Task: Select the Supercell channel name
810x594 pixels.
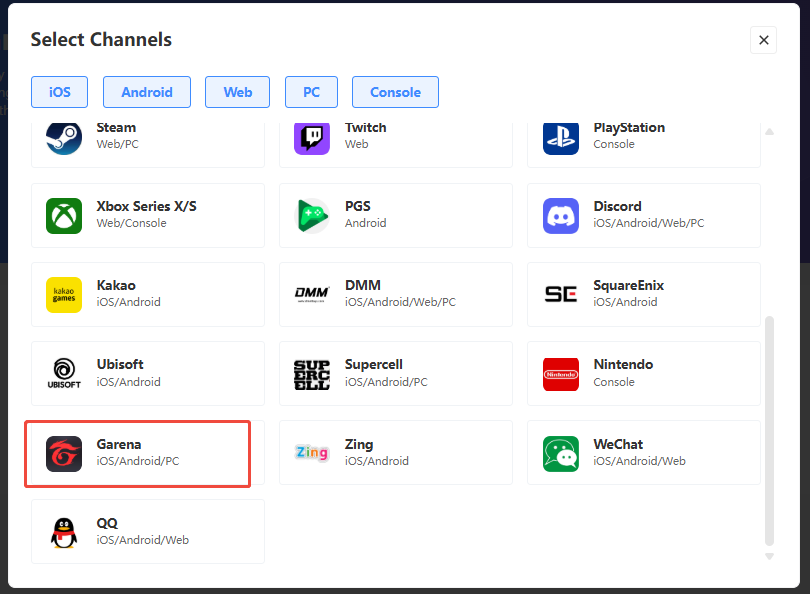Action: click(x=373, y=364)
